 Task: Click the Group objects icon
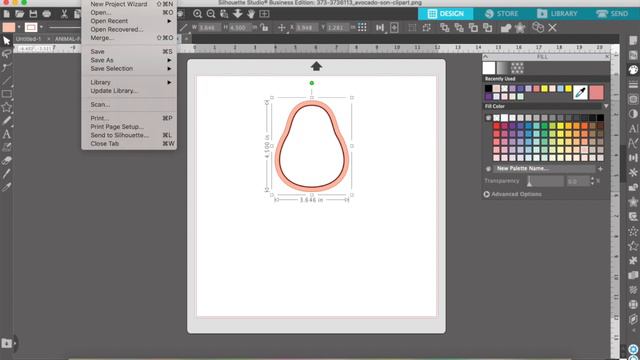(412, 28)
